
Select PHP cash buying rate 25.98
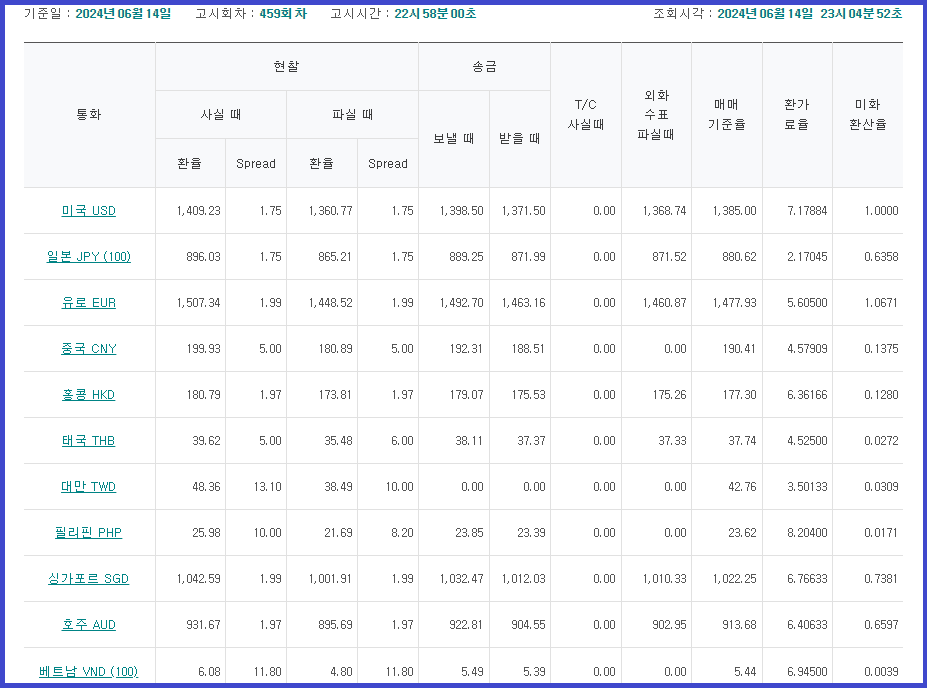206,533
